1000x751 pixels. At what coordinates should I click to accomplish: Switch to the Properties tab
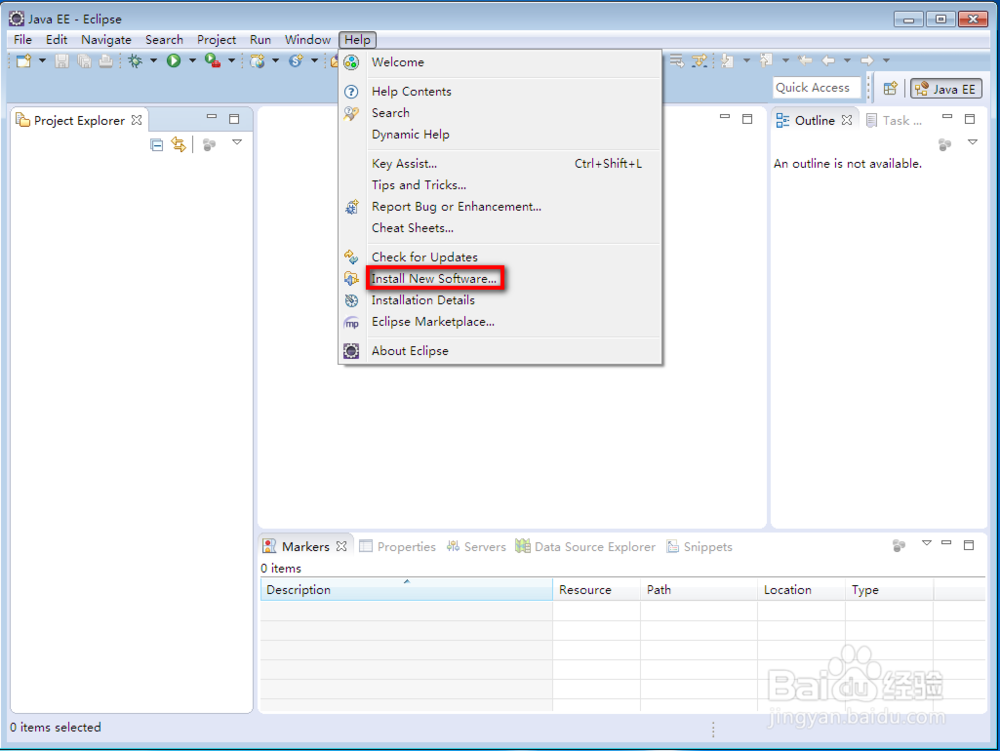(397, 547)
